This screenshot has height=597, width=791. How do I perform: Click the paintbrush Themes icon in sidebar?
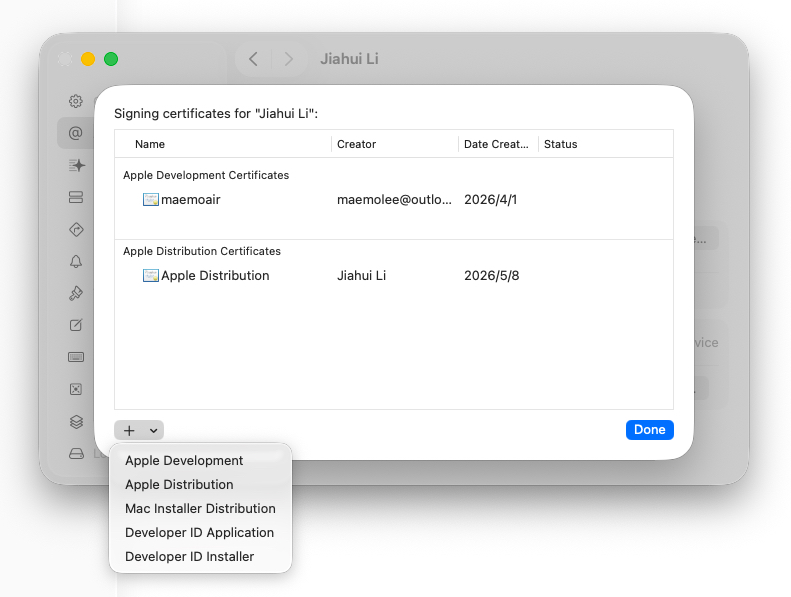point(76,293)
